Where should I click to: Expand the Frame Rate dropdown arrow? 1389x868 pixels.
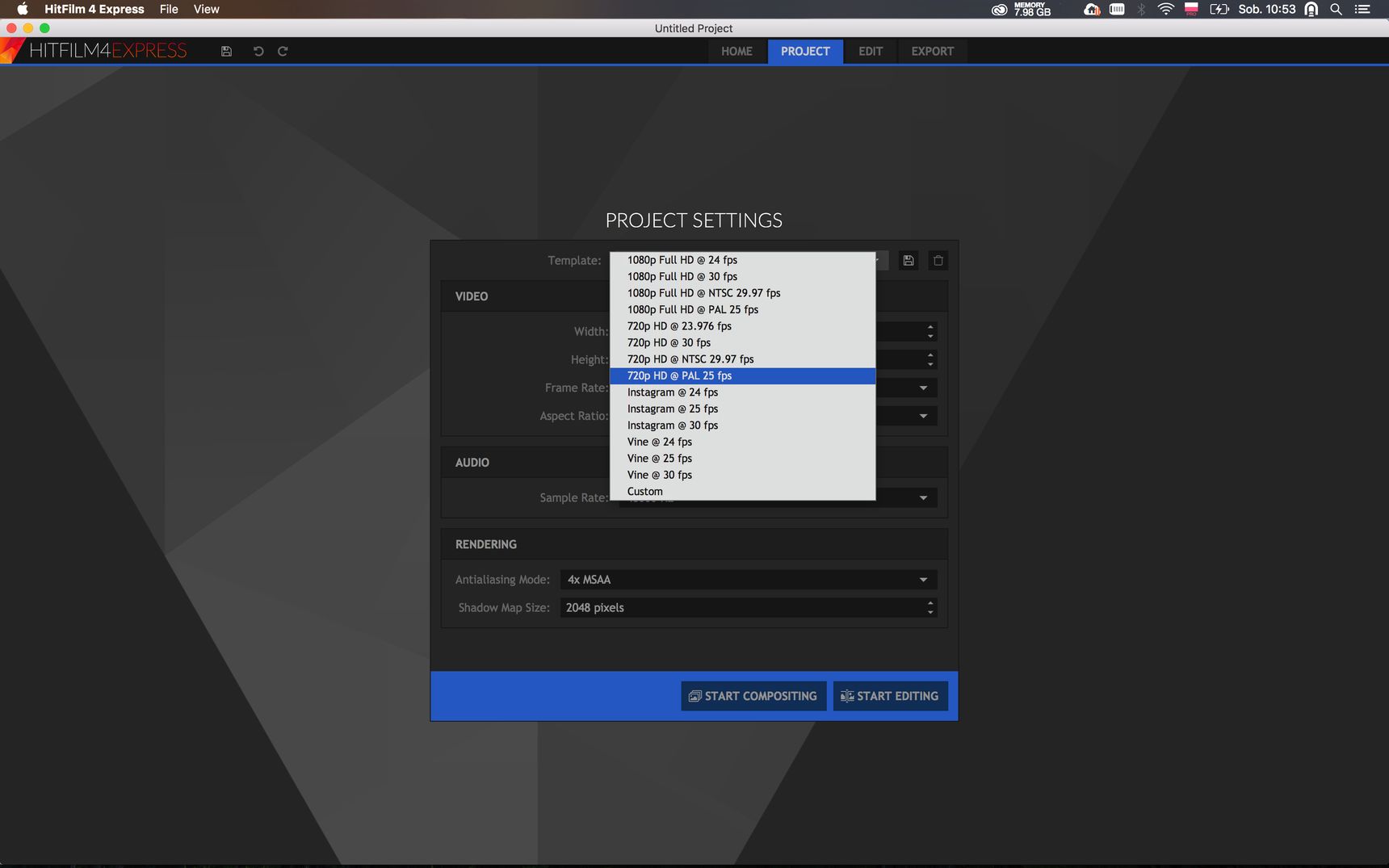[923, 388]
